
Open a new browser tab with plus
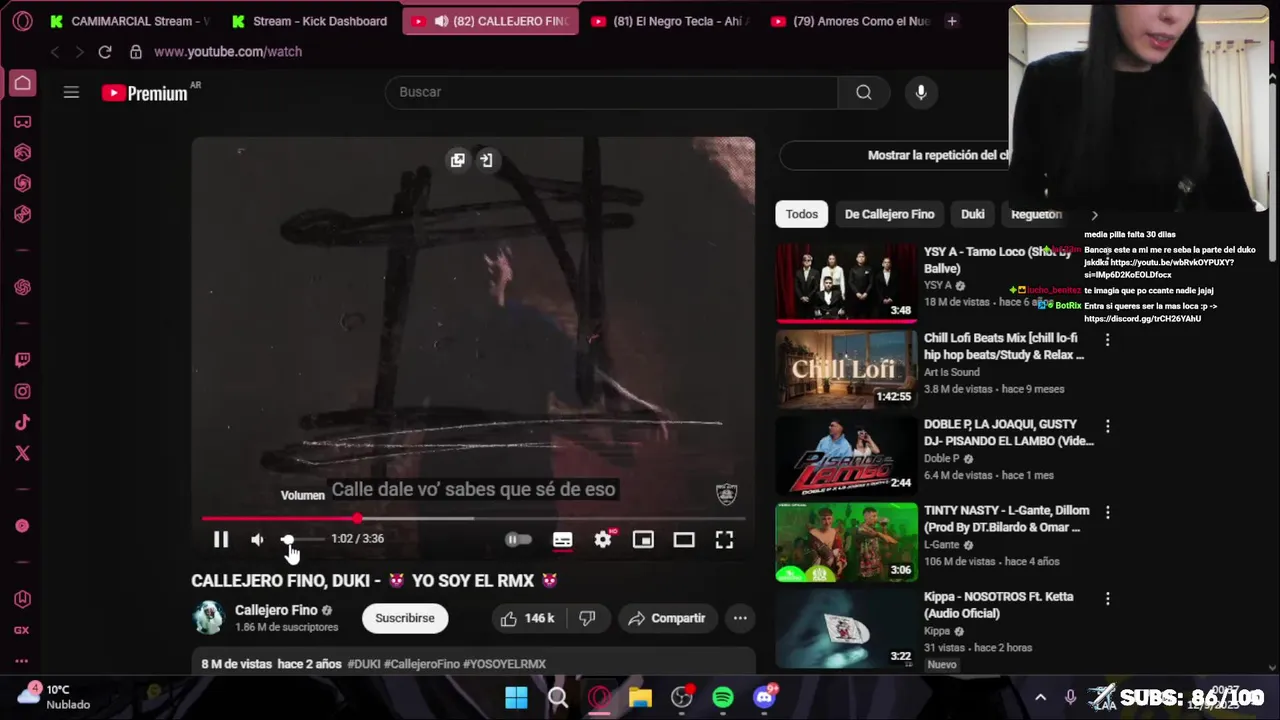[x=952, y=21]
